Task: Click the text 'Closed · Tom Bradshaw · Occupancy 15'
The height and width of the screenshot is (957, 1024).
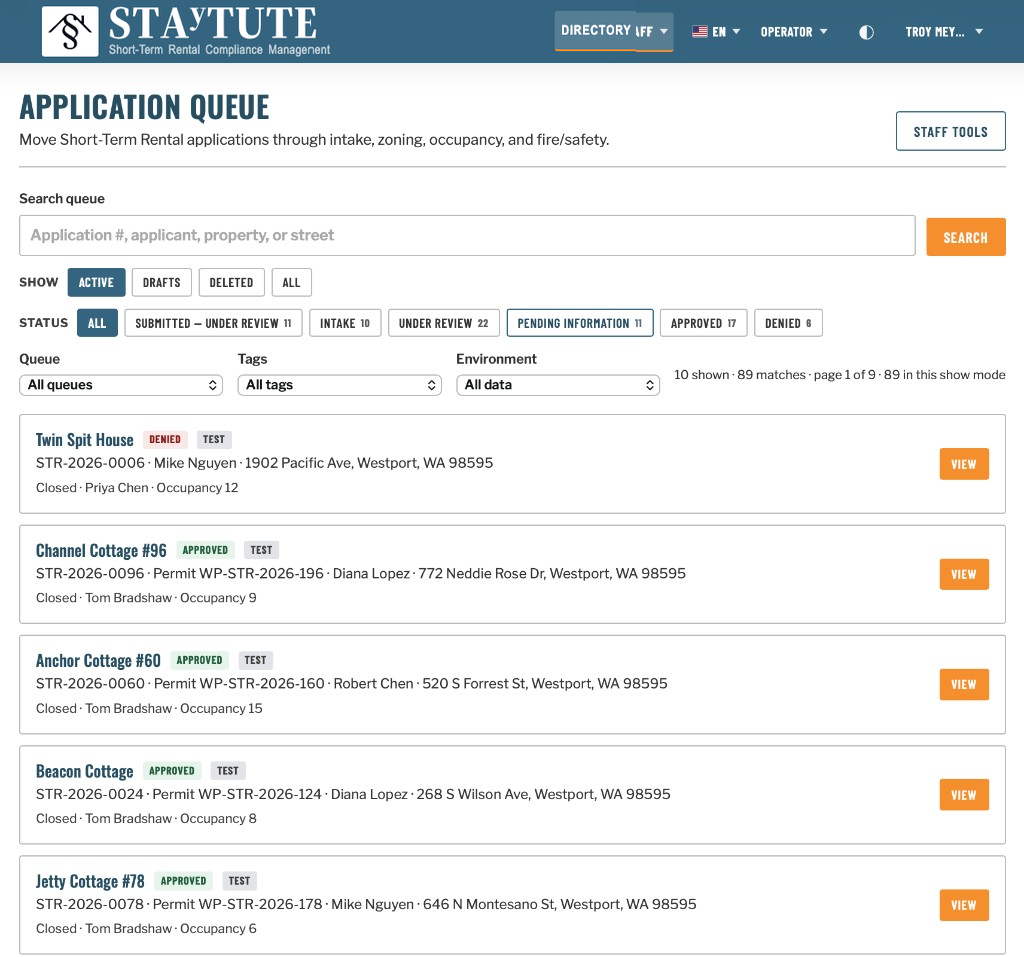Action: pos(149,709)
